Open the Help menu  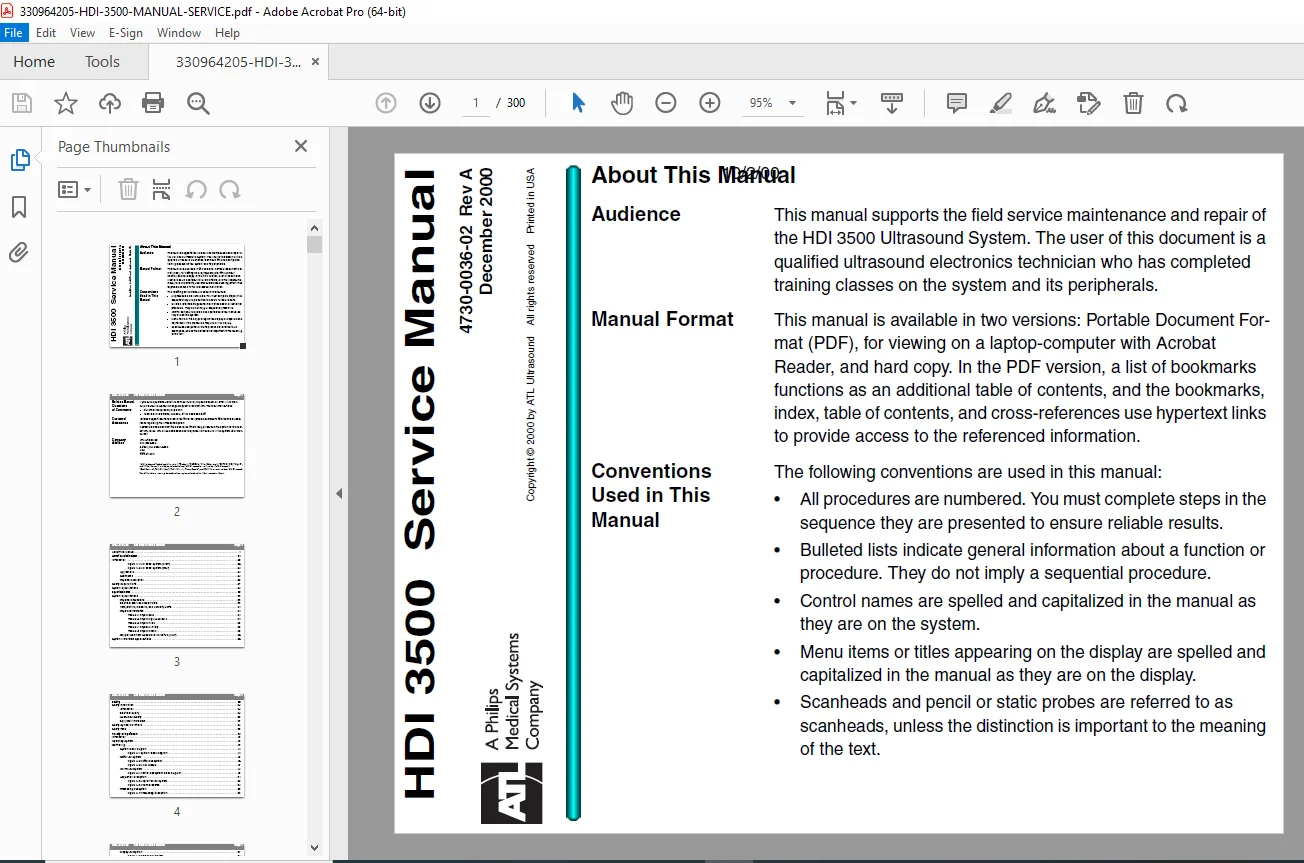tap(228, 33)
